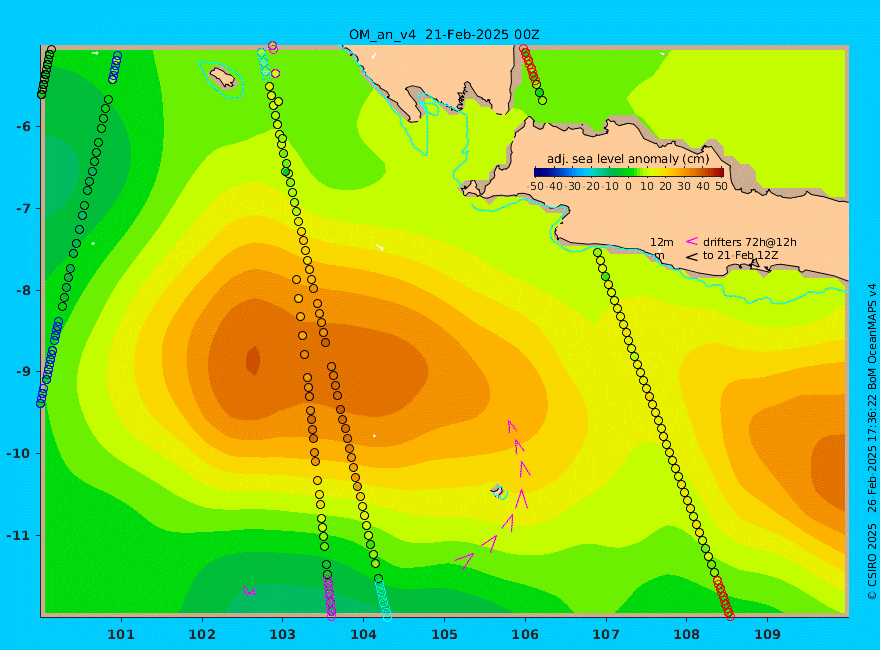Click latitude axis label '-11'
The height and width of the screenshot is (650, 880).
point(19,535)
